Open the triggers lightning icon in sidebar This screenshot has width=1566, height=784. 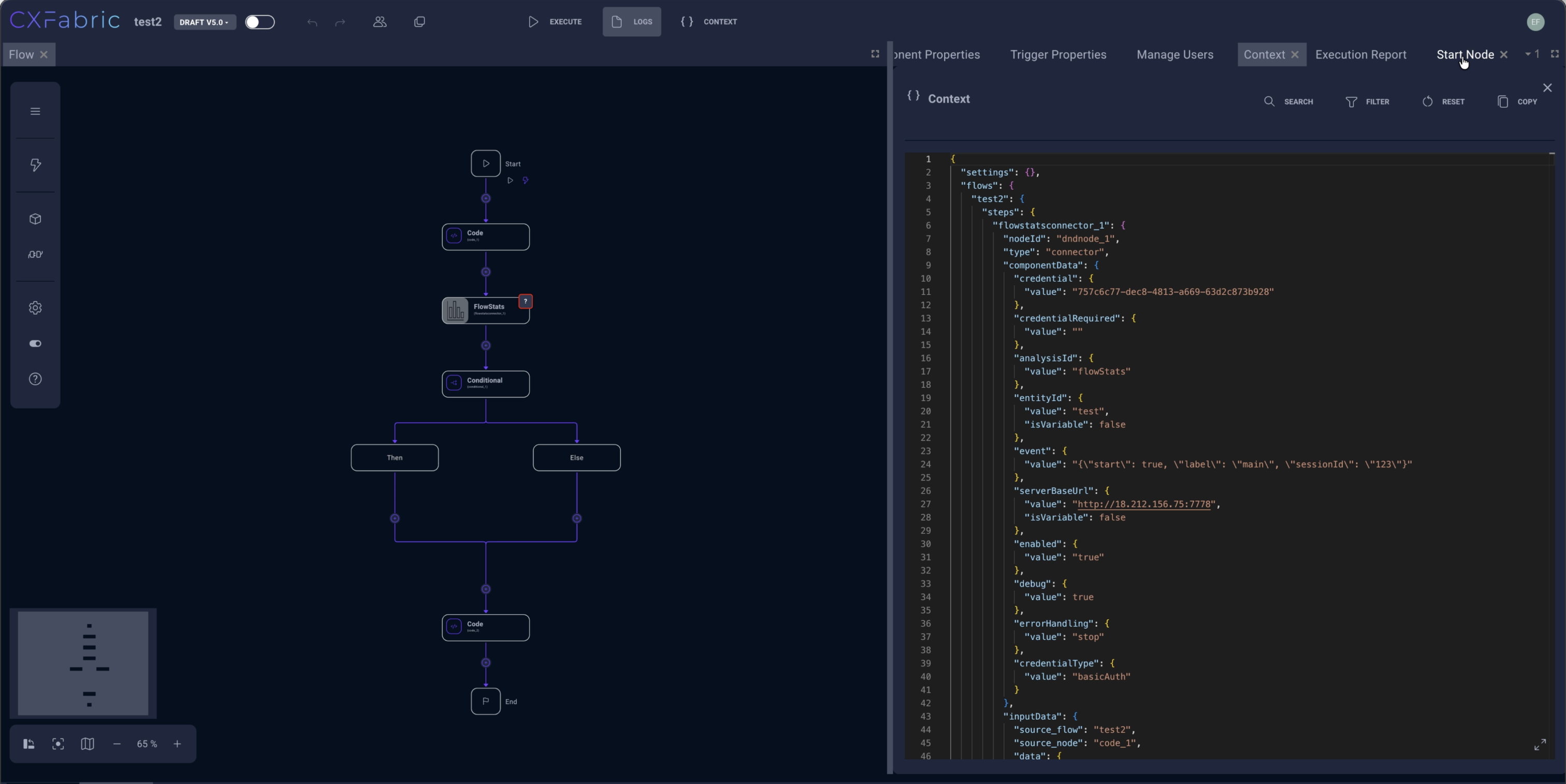(35, 165)
